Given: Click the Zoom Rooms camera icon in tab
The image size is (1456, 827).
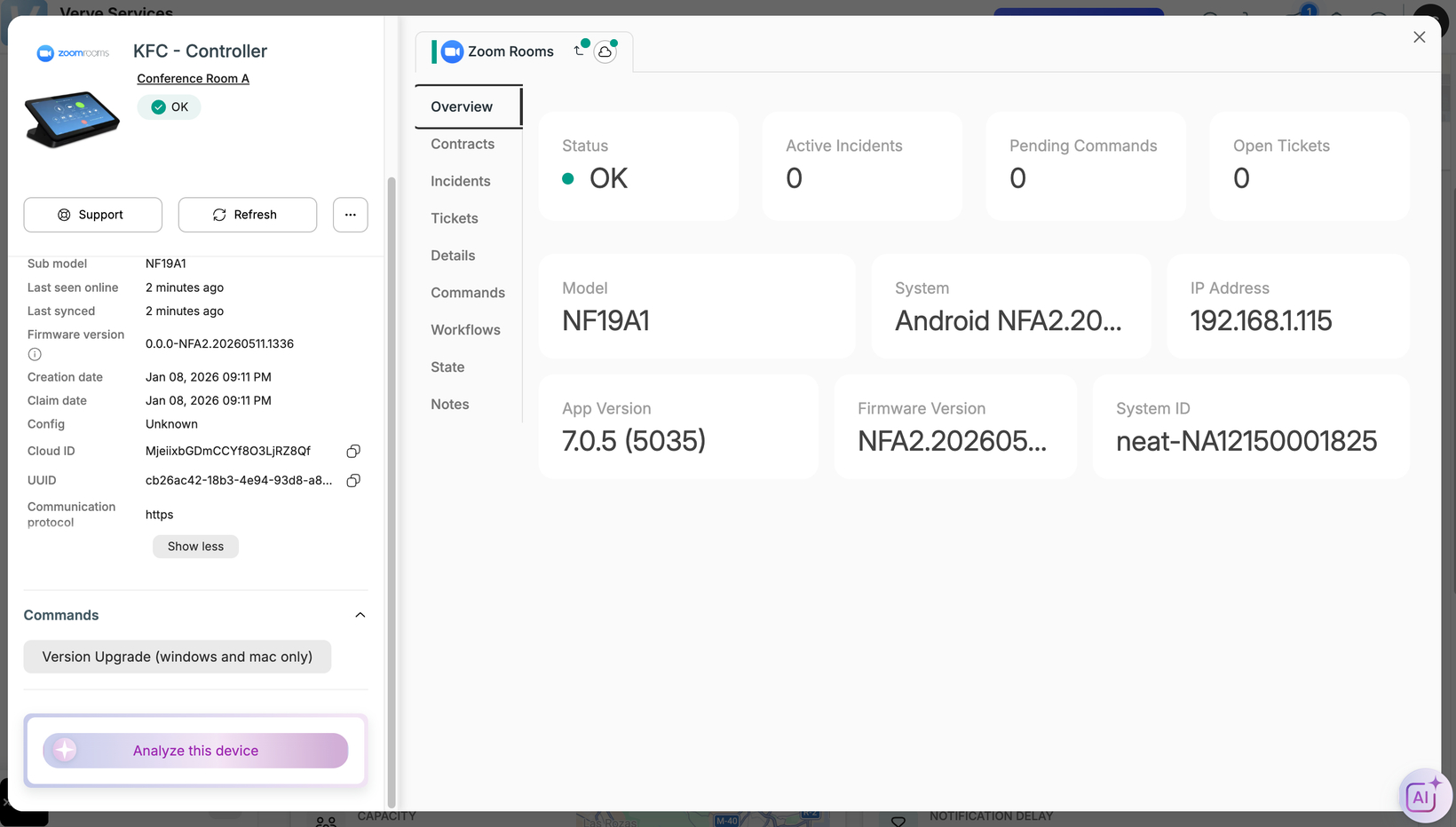Looking at the screenshot, I should click(452, 51).
